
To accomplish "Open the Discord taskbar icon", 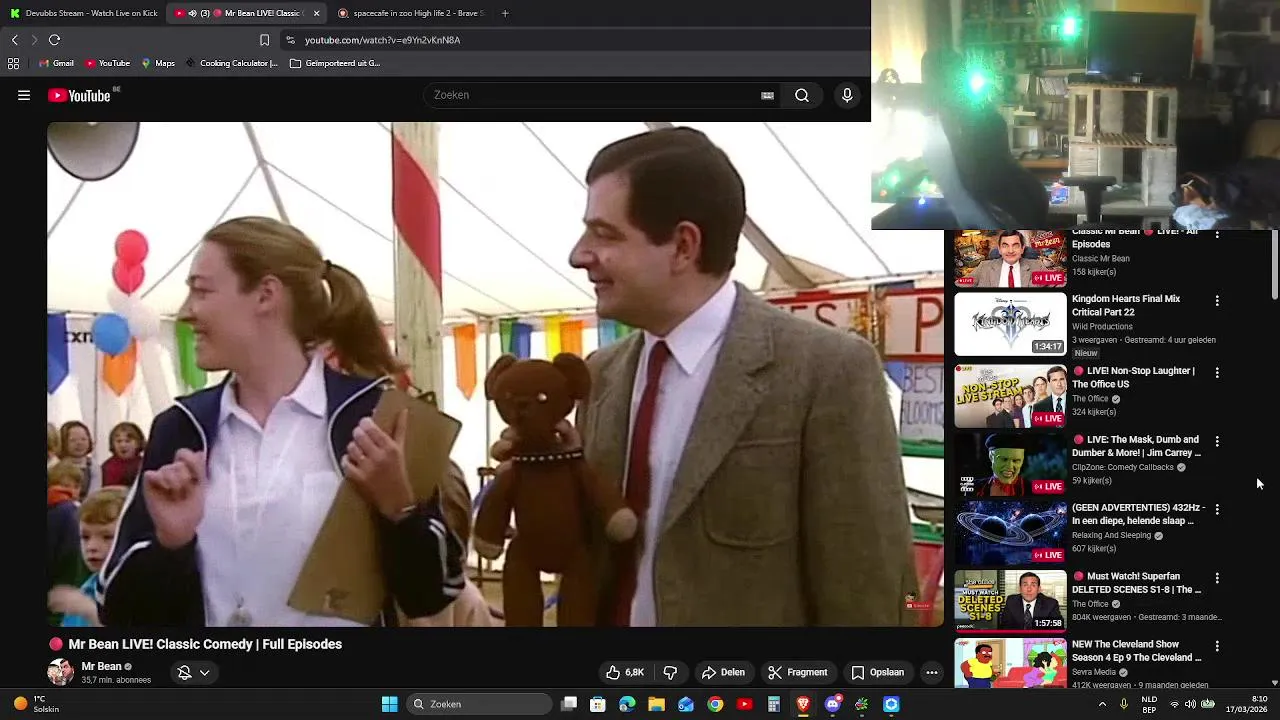I will pos(832,704).
